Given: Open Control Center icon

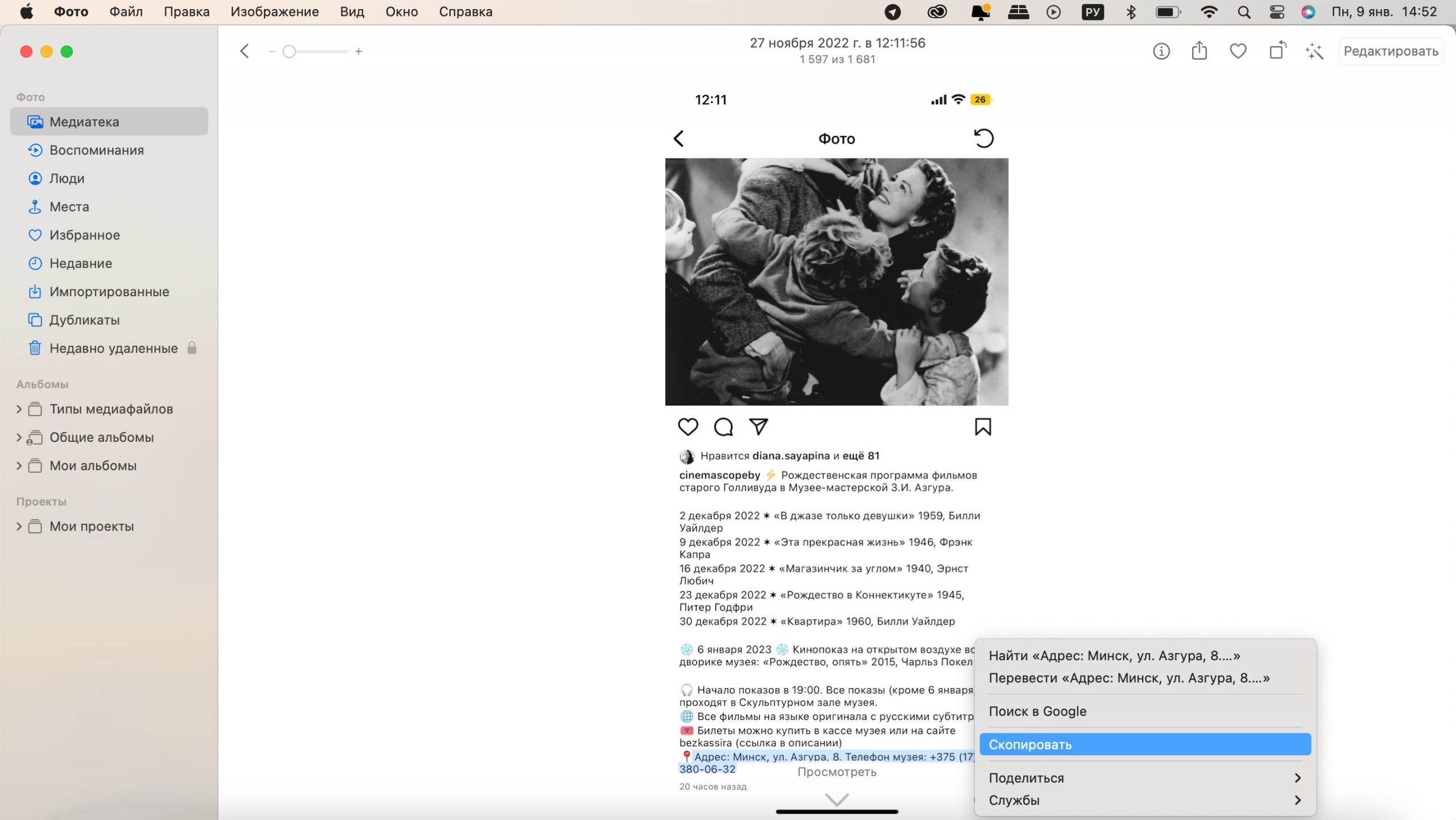Looking at the screenshot, I should coord(1277,12).
